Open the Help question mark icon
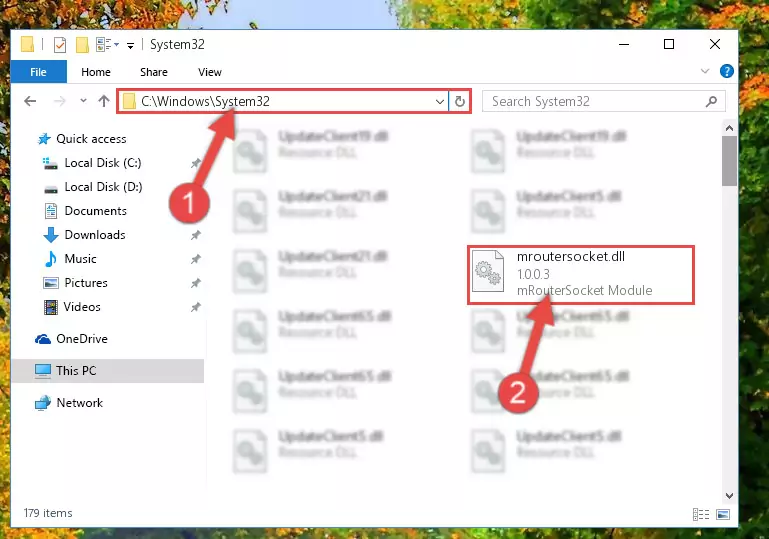The image size is (769, 539). 726,71
